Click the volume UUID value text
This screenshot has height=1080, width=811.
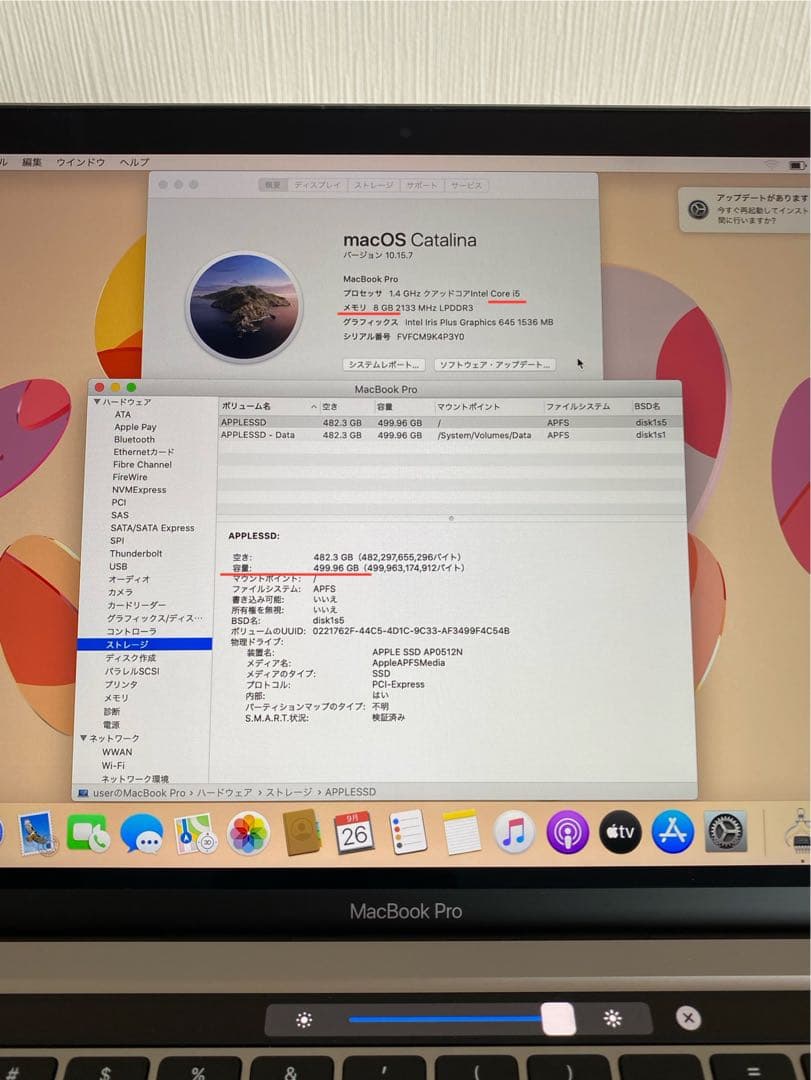pos(411,630)
